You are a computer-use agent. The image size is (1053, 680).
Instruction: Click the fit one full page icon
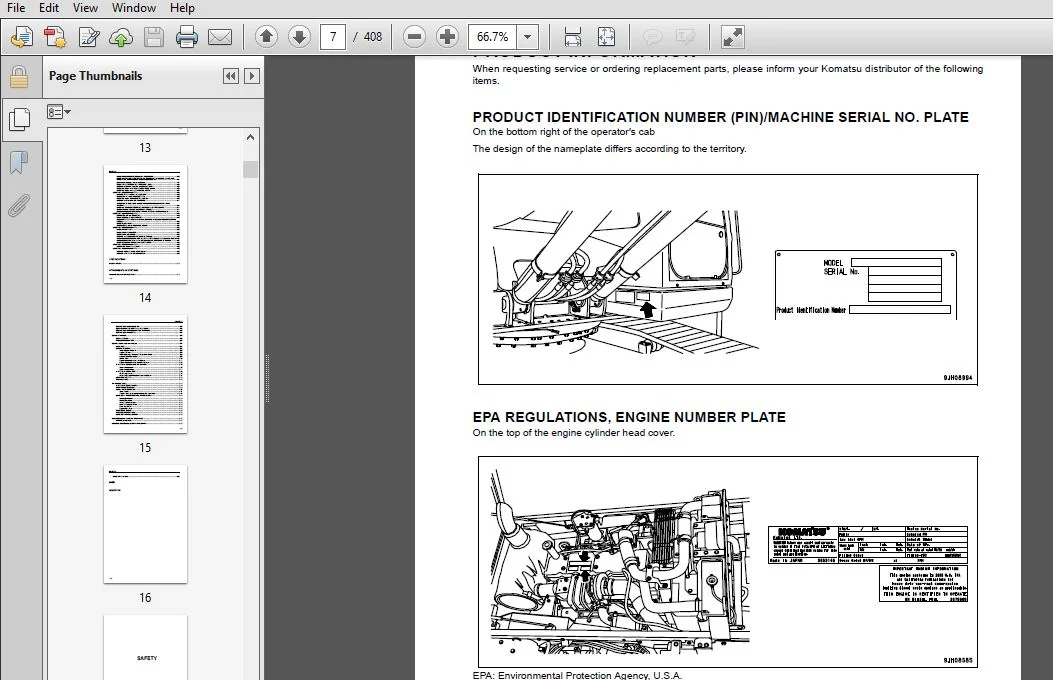pos(606,36)
